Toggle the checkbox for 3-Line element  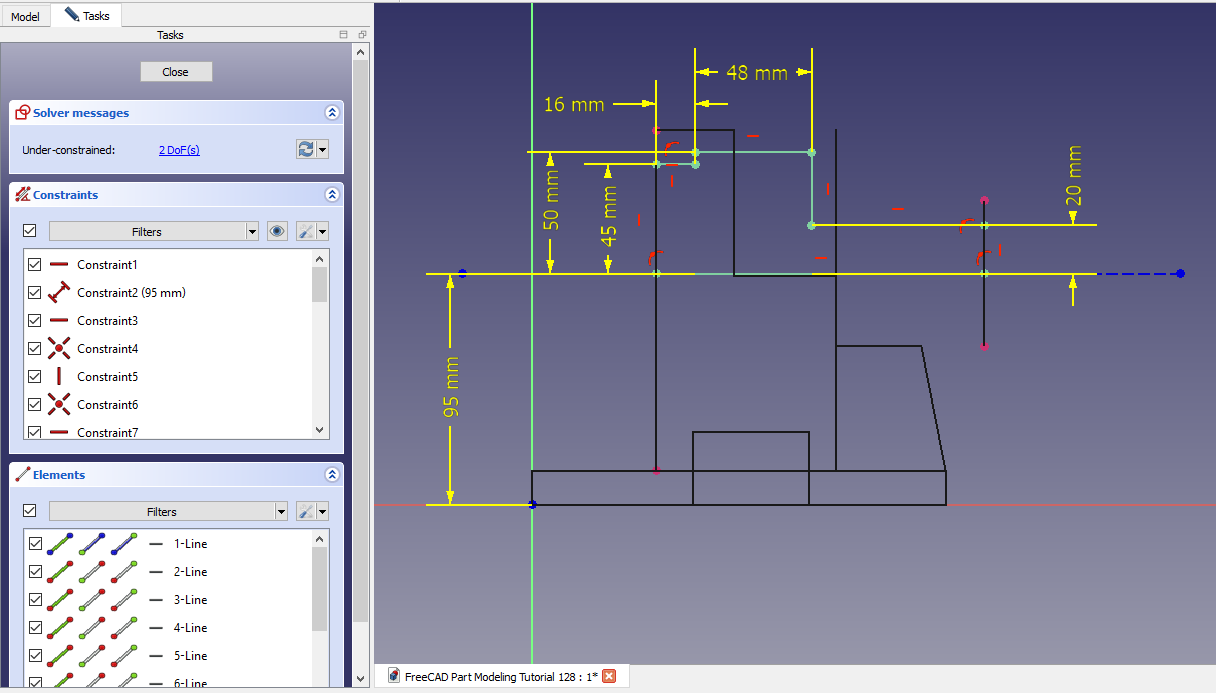click(35, 600)
